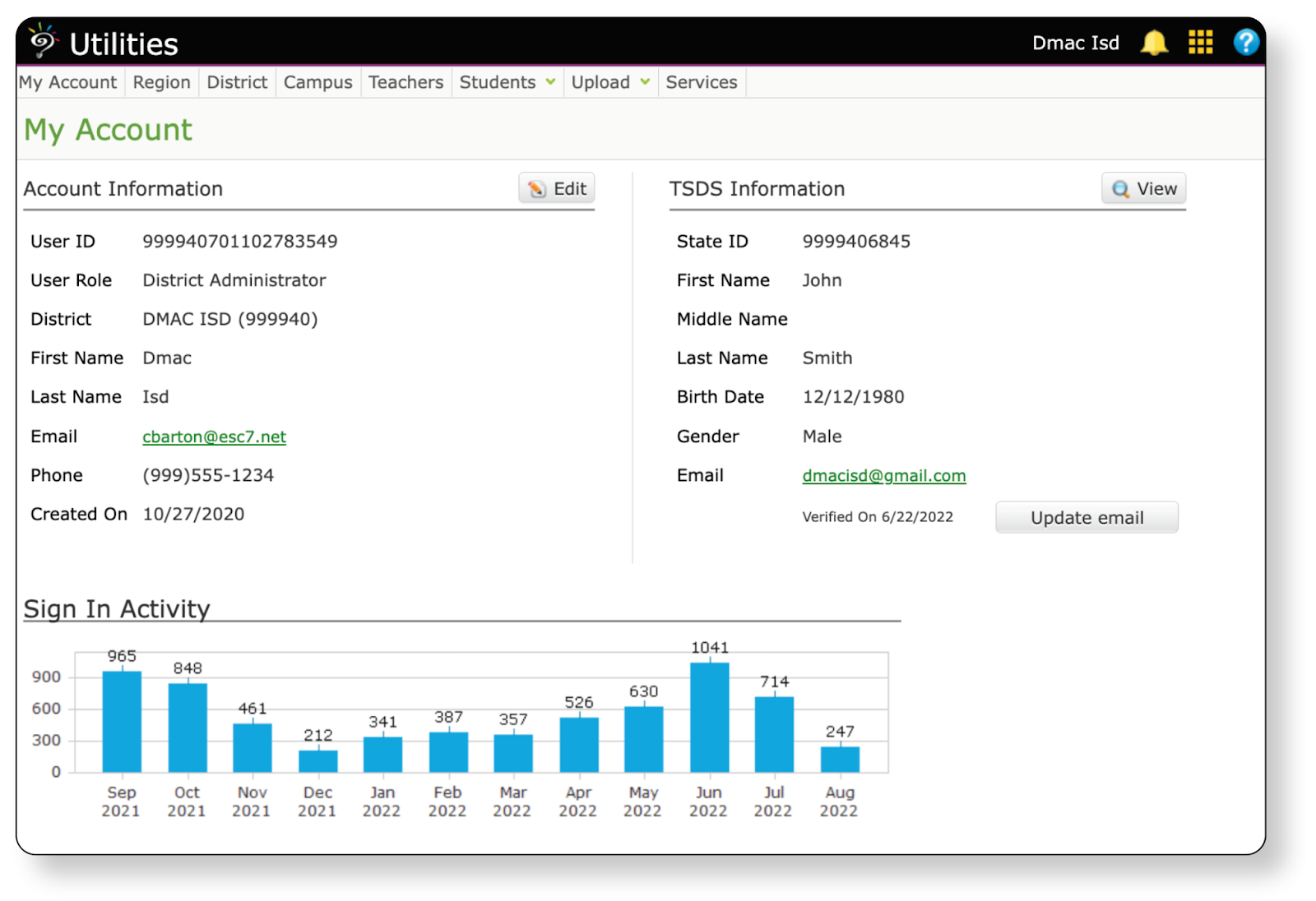Select the Birth Date 12/12/1980

[853, 397]
